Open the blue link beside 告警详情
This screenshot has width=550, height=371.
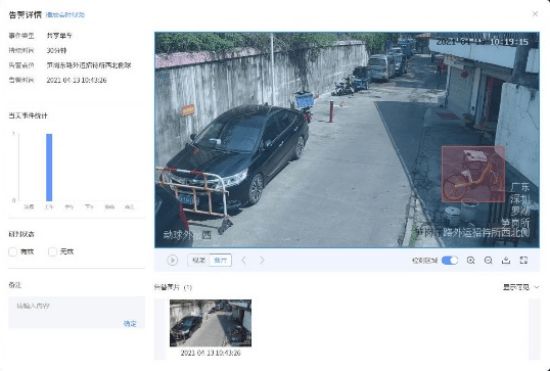pos(66,15)
